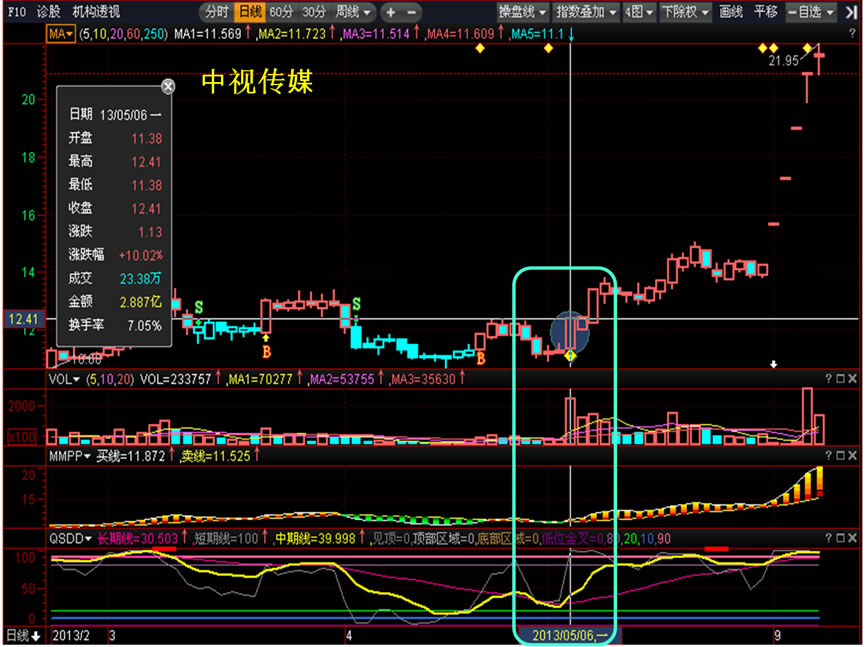Open help for the MMPP panel
The height and width of the screenshot is (647, 866).
point(828,456)
